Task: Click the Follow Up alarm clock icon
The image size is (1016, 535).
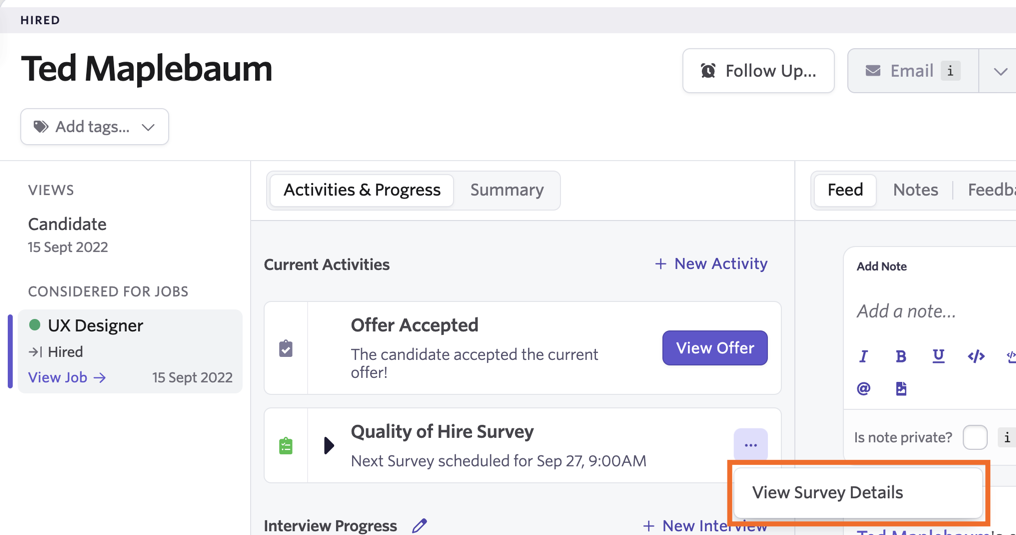Action: pyautogui.click(x=708, y=71)
